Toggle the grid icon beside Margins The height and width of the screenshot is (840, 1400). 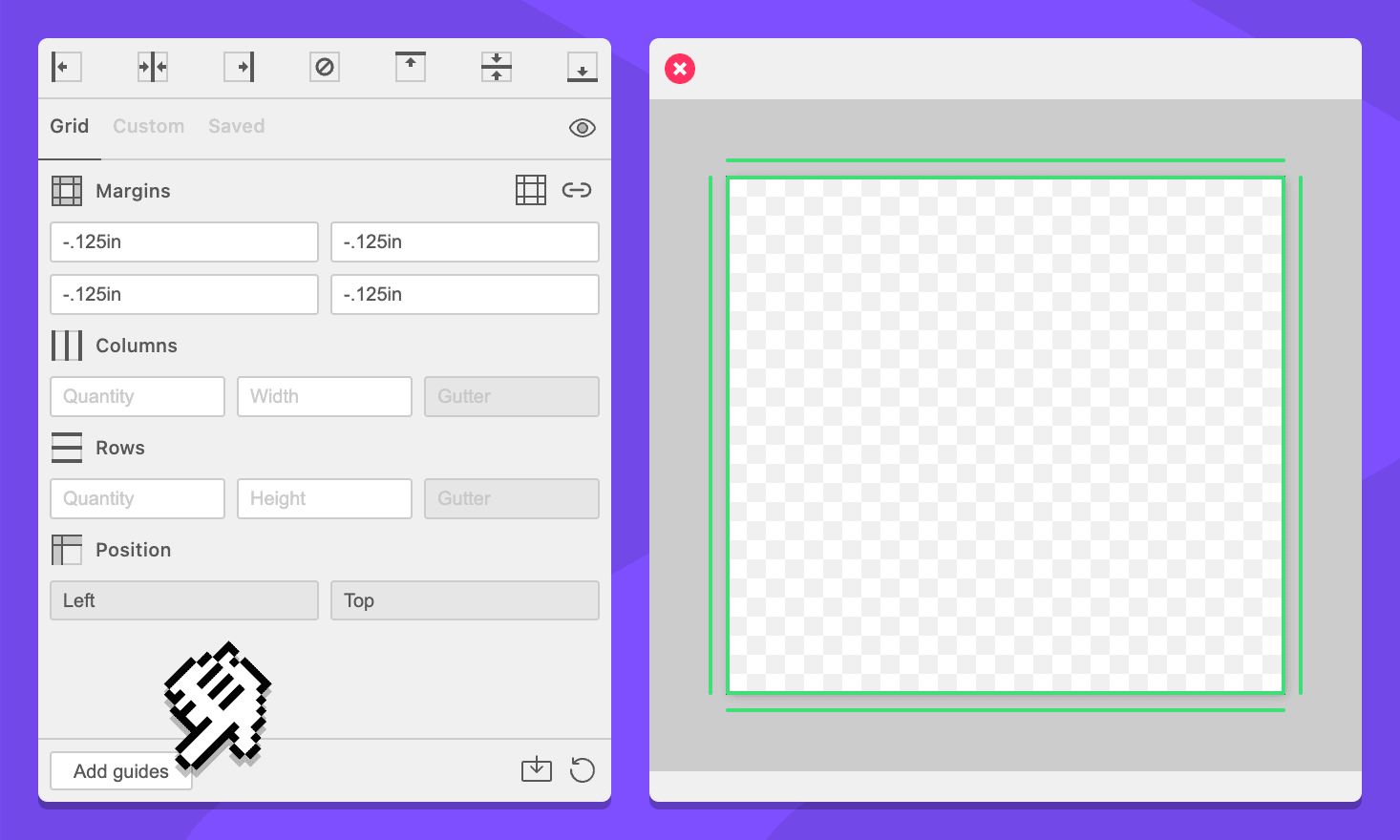(x=531, y=190)
